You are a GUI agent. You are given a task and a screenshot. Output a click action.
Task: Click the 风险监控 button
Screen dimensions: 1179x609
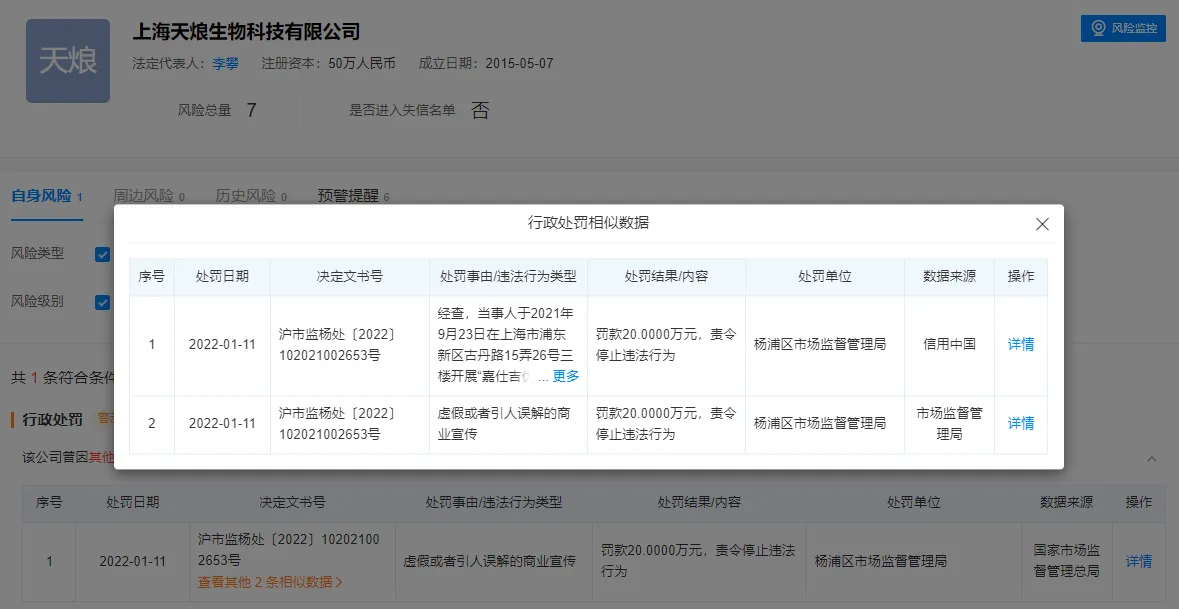pos(1123,29)
